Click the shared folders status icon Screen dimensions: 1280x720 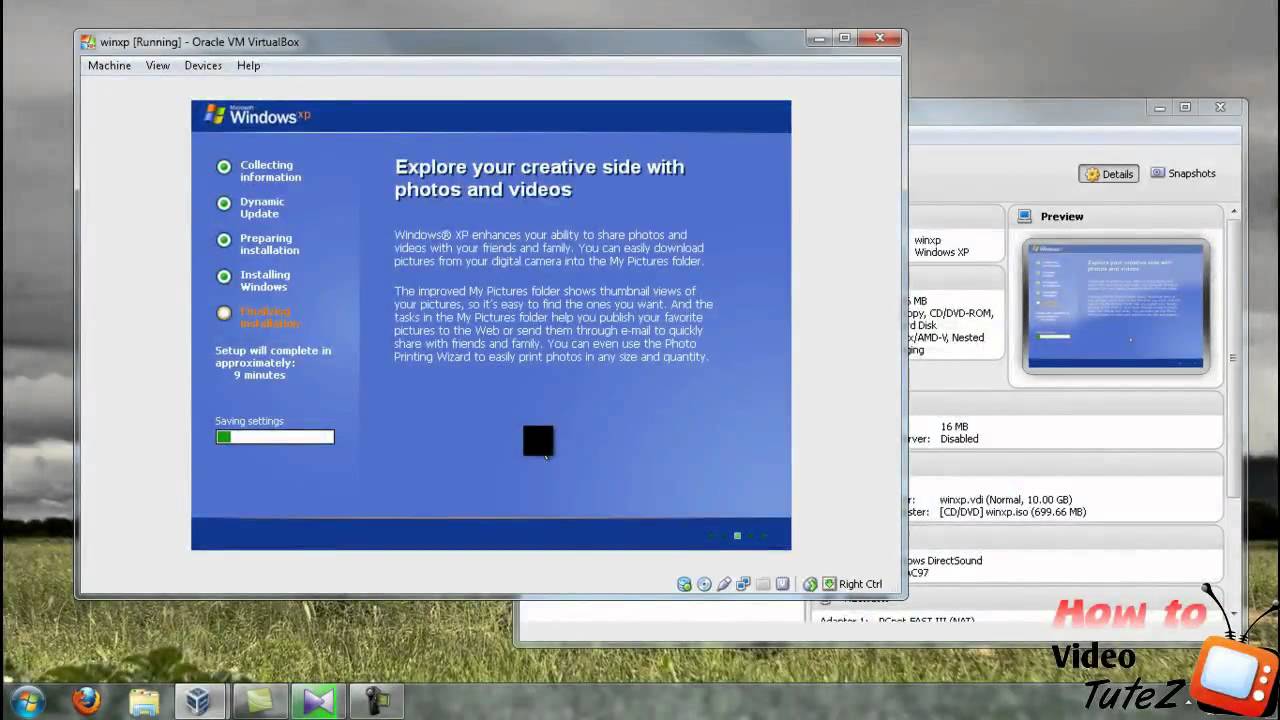[763, 584]
